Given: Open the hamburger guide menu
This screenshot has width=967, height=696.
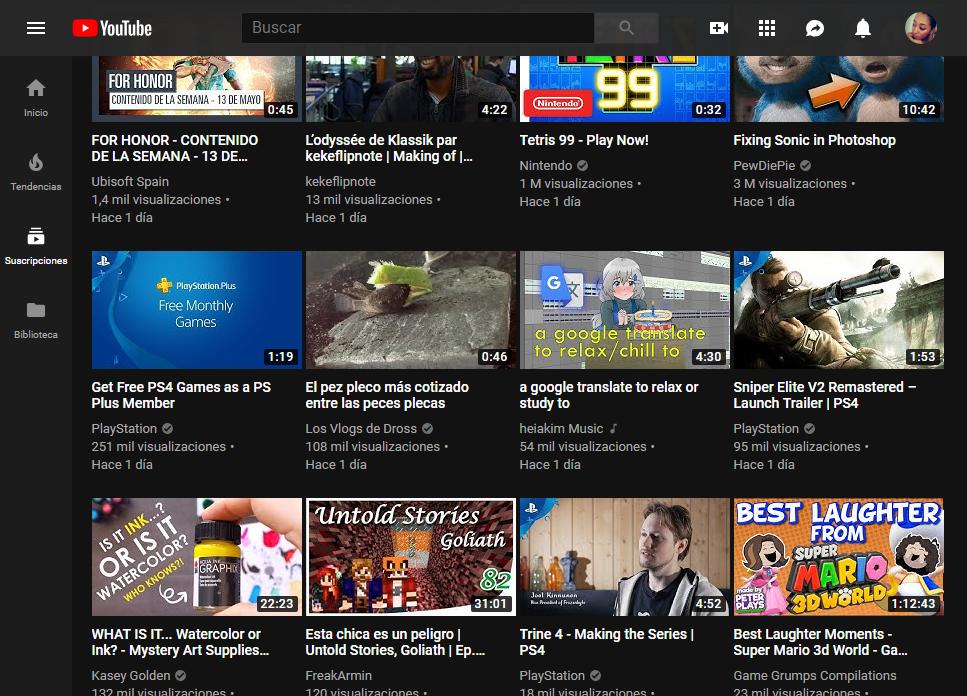Looking at the screenshot, I should tap(36, 28).
